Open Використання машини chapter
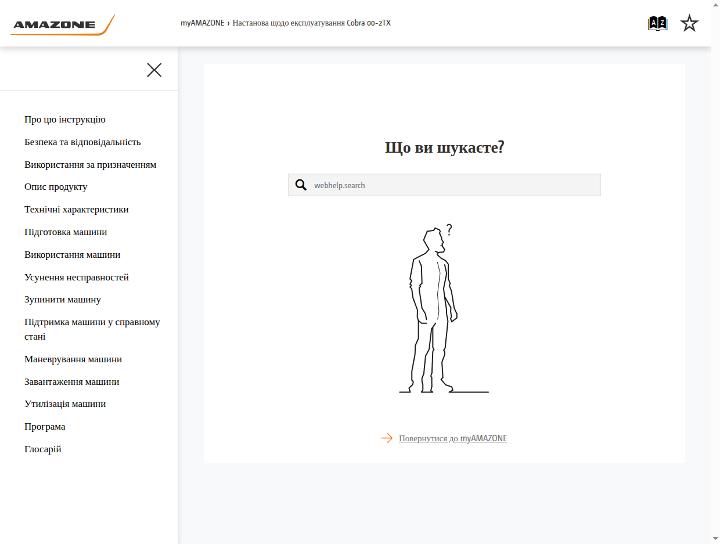Image resolution: width=720 pixels, height=544 pixels. (73, 254)
